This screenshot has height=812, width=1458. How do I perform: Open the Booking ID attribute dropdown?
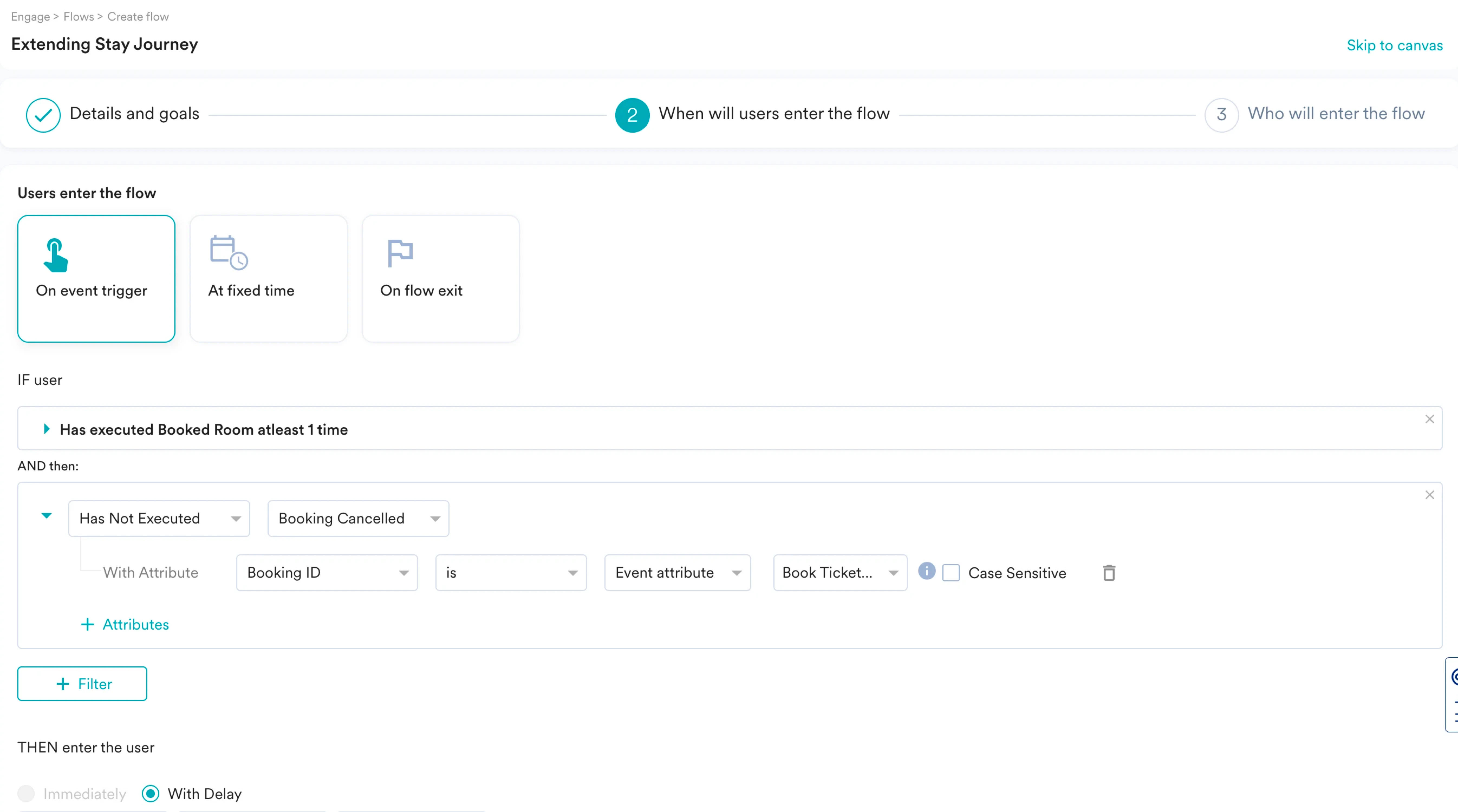pos(327,573)
